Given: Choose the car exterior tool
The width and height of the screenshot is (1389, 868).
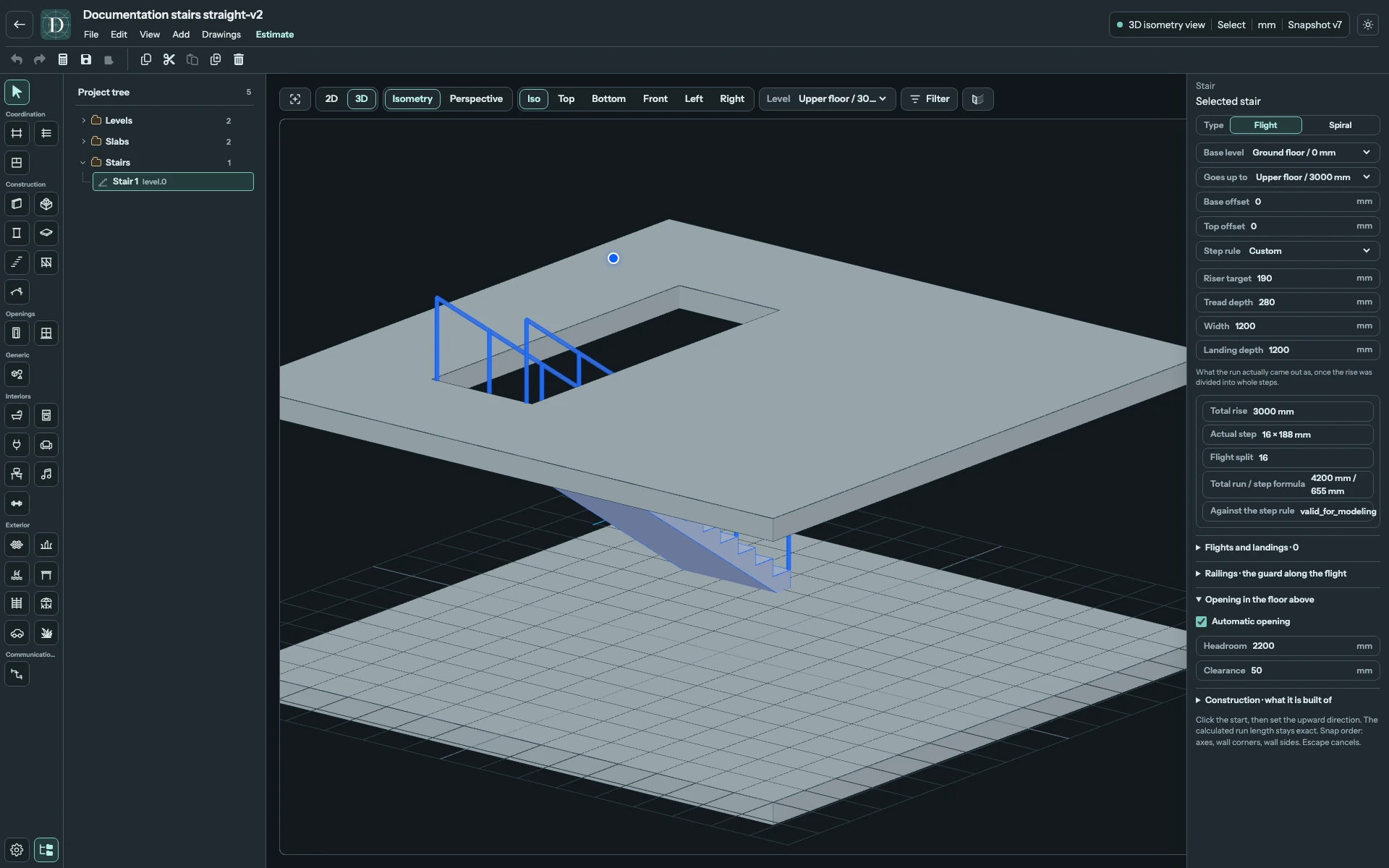Looking at the screenshot, I should point(17,633).
